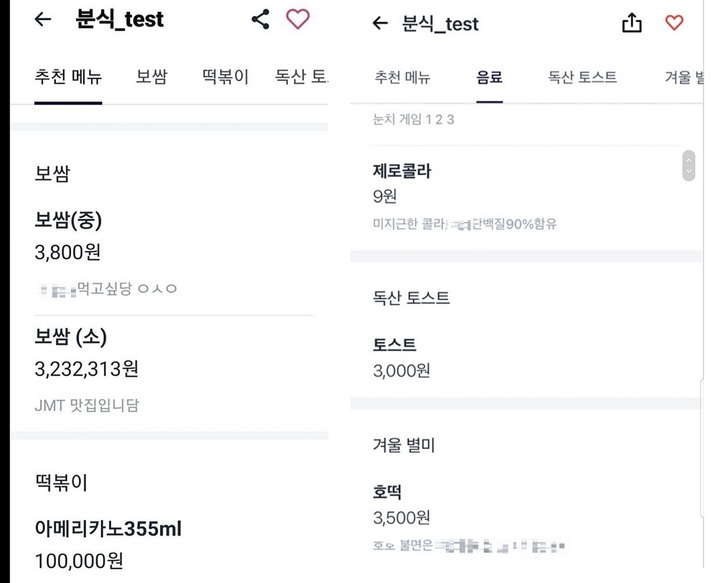Toggle the red heart favorite on right screen
The width and height of the screenshot is (720, 583).
tap(674, 22)
